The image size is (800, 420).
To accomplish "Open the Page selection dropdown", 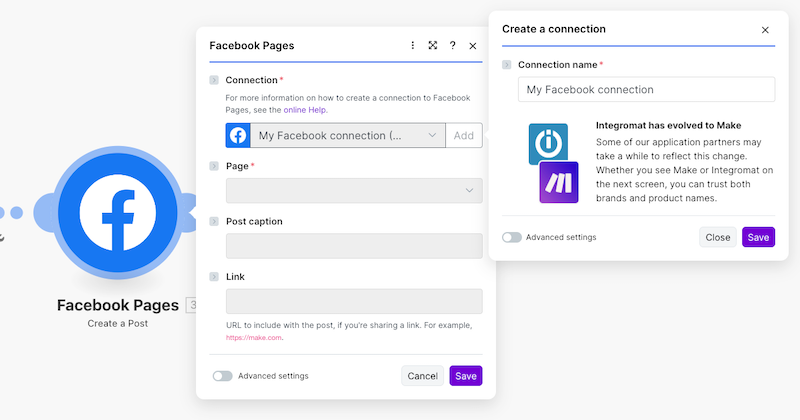I will tap(355, 190).
